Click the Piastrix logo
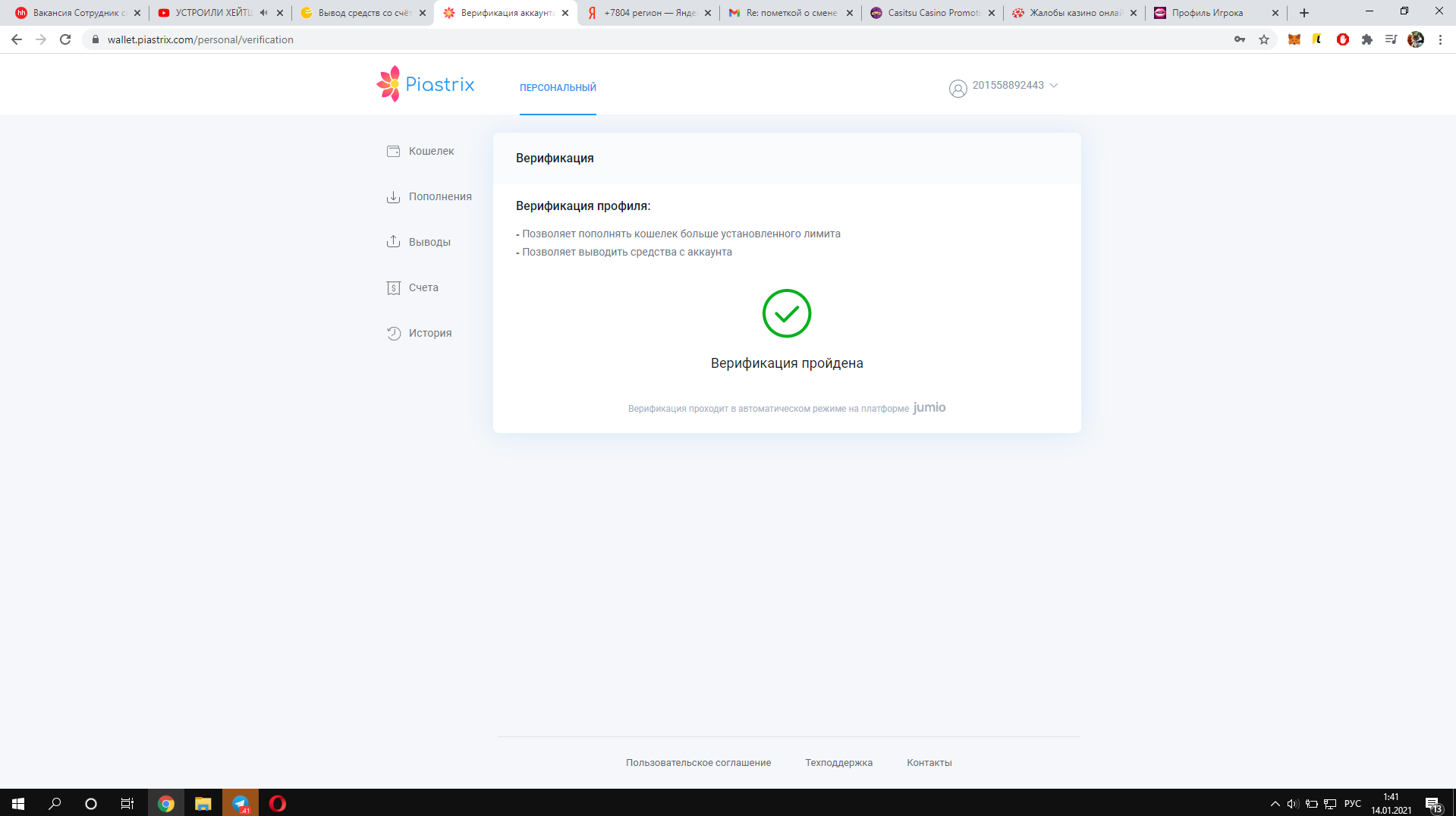This screenshot has height=816, width=1456. coord(426,84)
